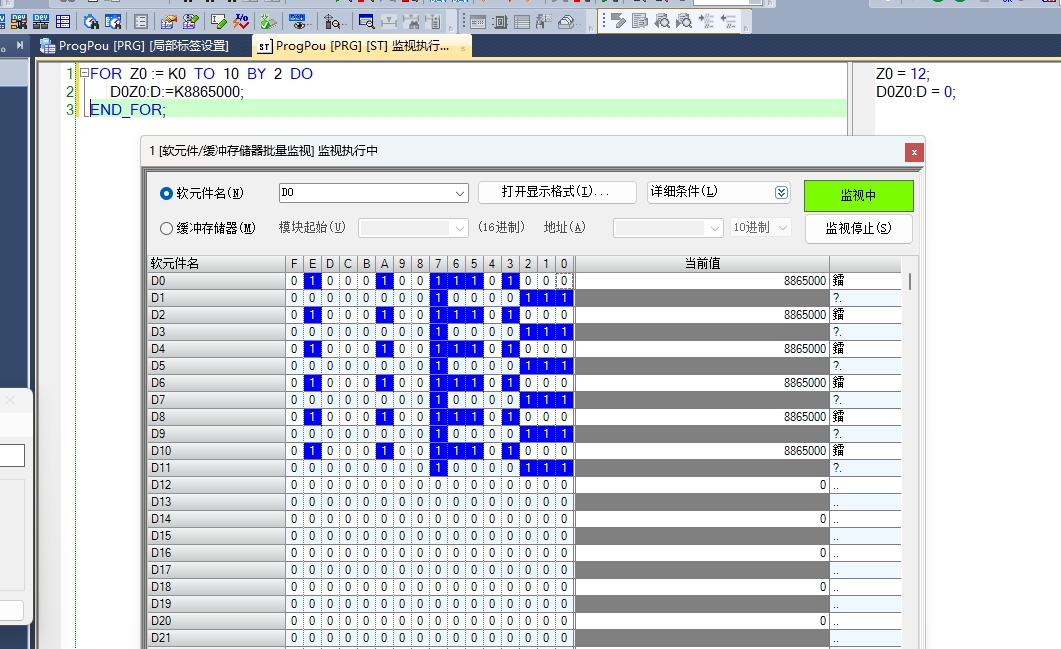This screenshot has width=1061, height=649.
Task: Toggle bit E cell in row D0
Action: [x=312, y=281]
